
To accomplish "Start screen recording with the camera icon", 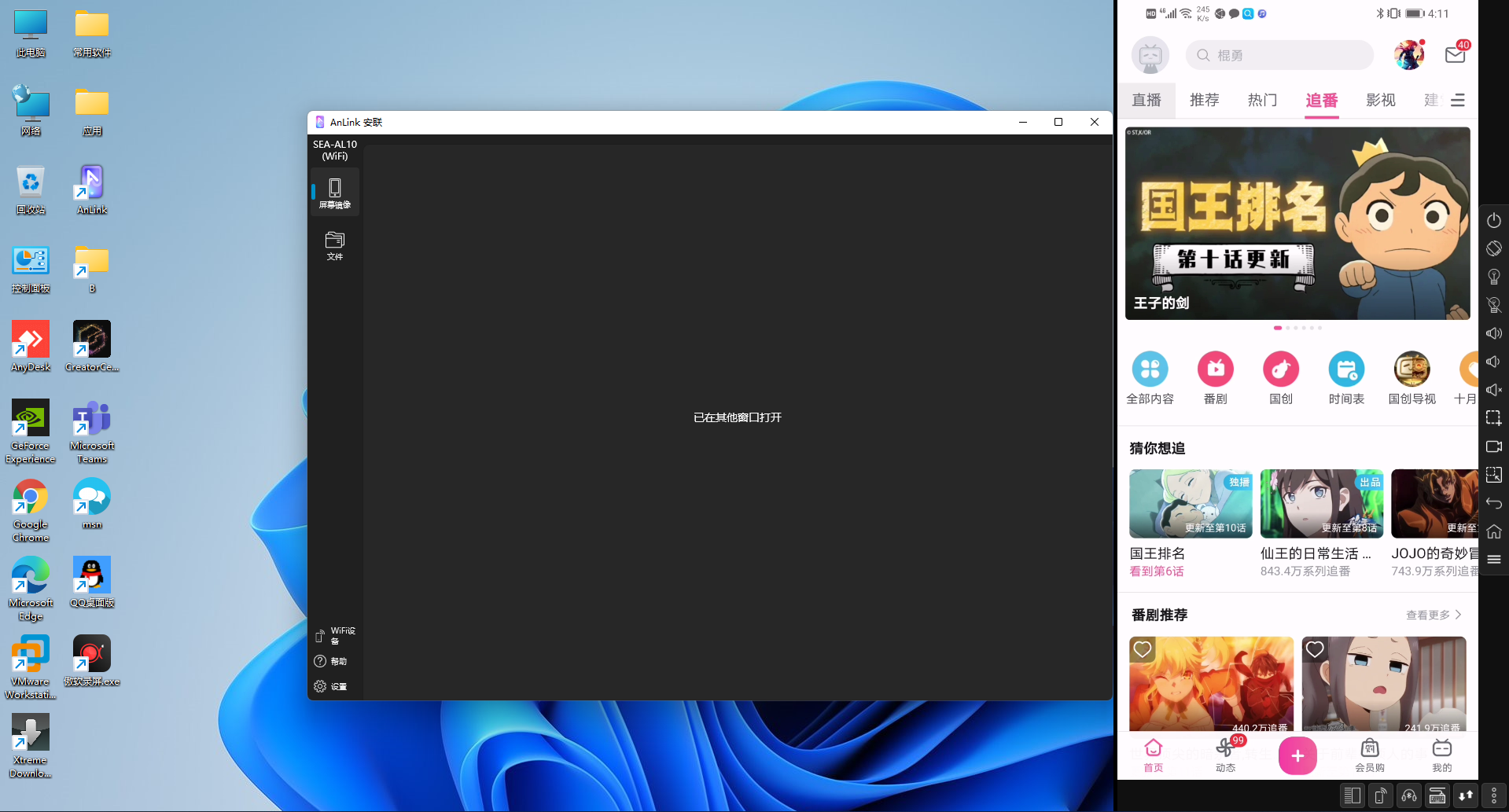I will point(1494,446).
